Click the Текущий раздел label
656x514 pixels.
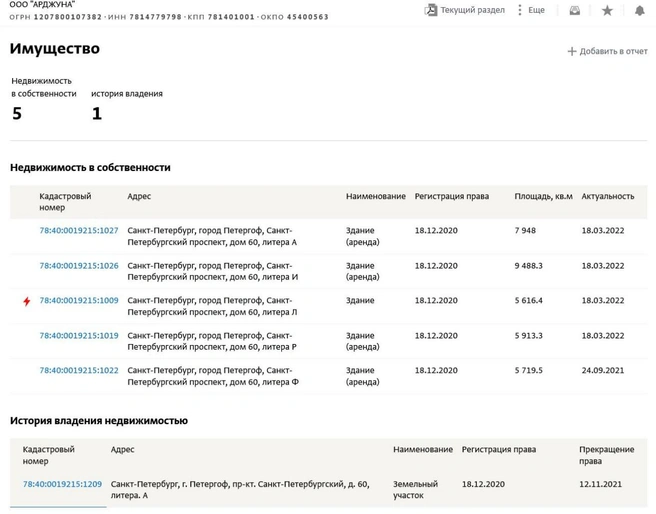coord(472,10)
